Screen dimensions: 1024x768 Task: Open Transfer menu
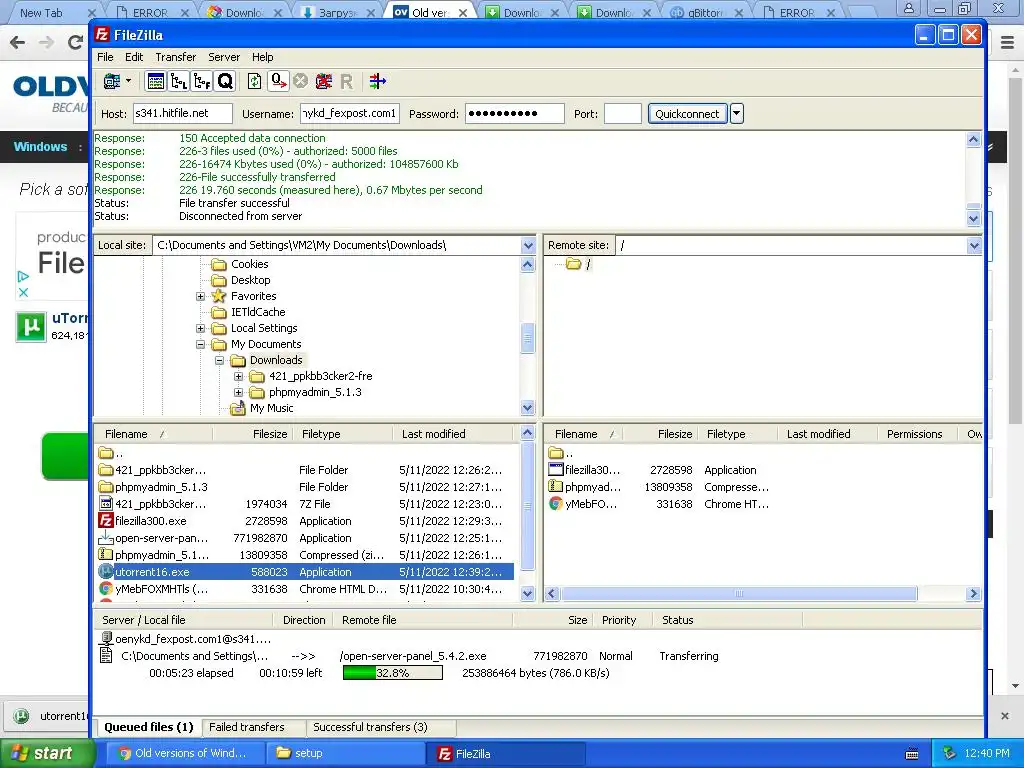pyautogui.click(x=176, y=57)
